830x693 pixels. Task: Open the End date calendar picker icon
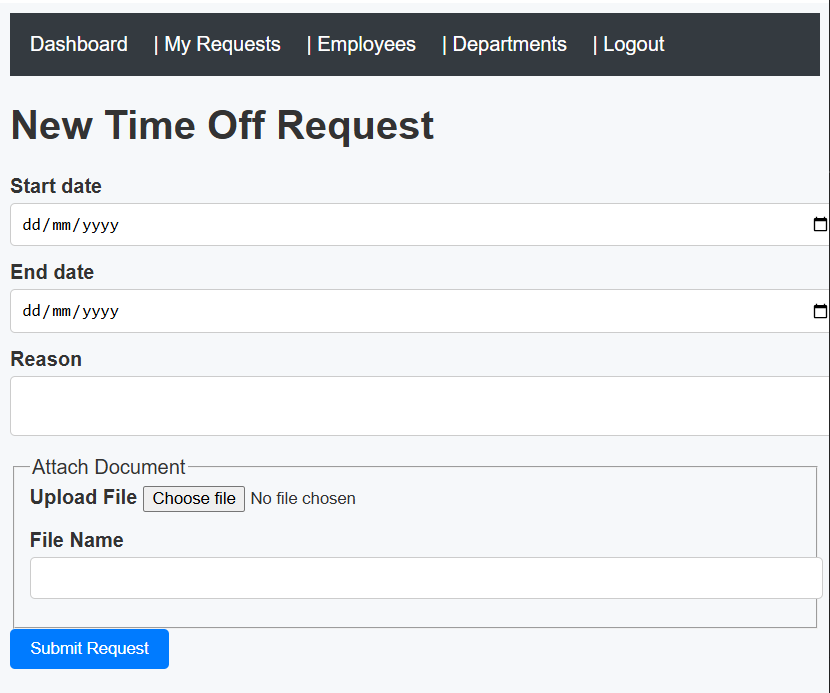[x=820, y=311]
